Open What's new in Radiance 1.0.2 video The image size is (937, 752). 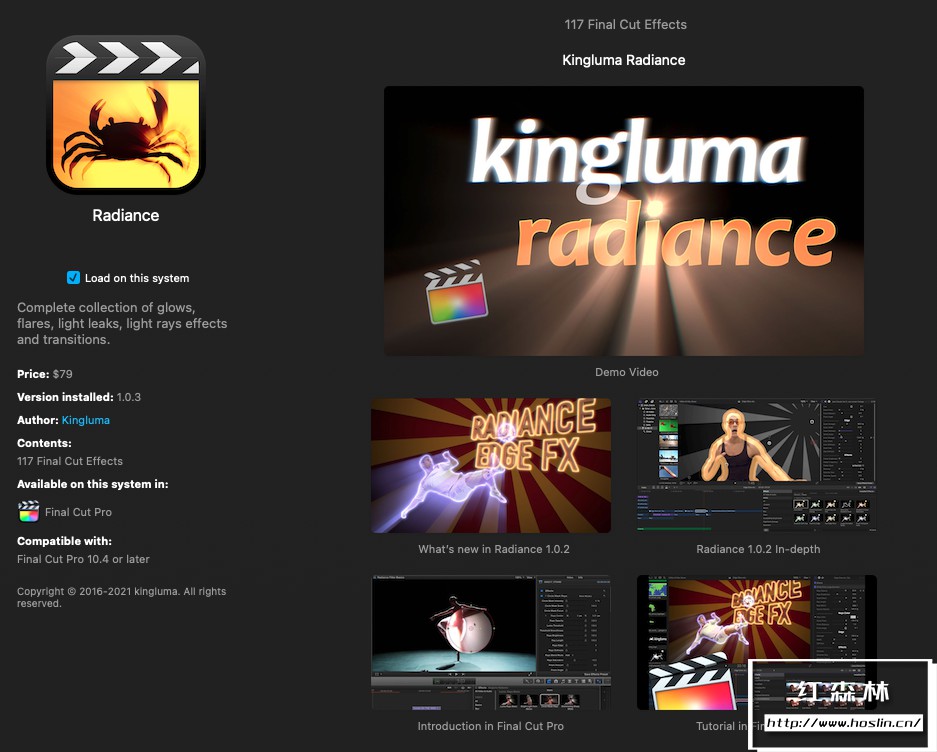coord(491,466)
